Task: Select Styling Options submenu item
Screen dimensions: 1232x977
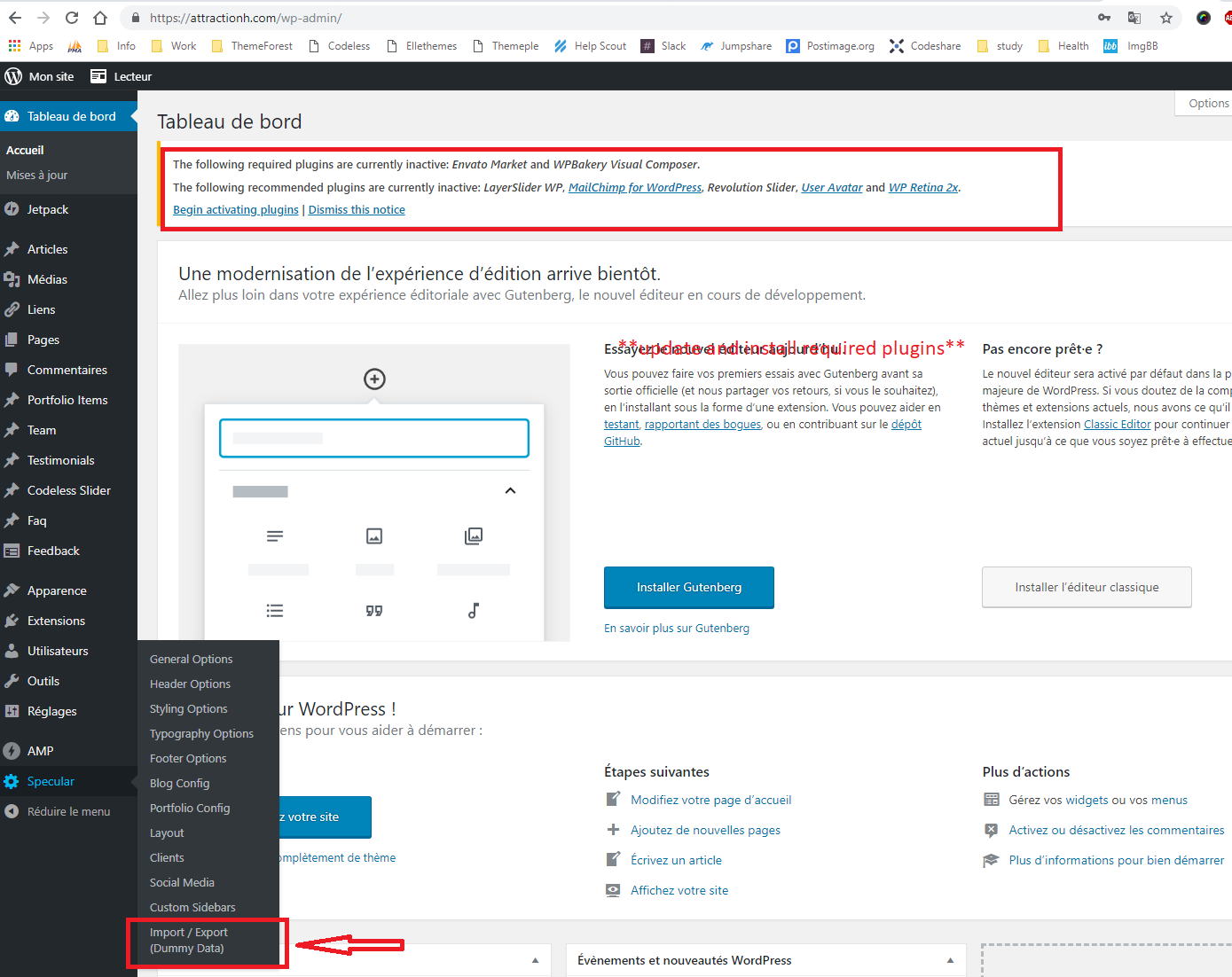Action: [189, 708]
